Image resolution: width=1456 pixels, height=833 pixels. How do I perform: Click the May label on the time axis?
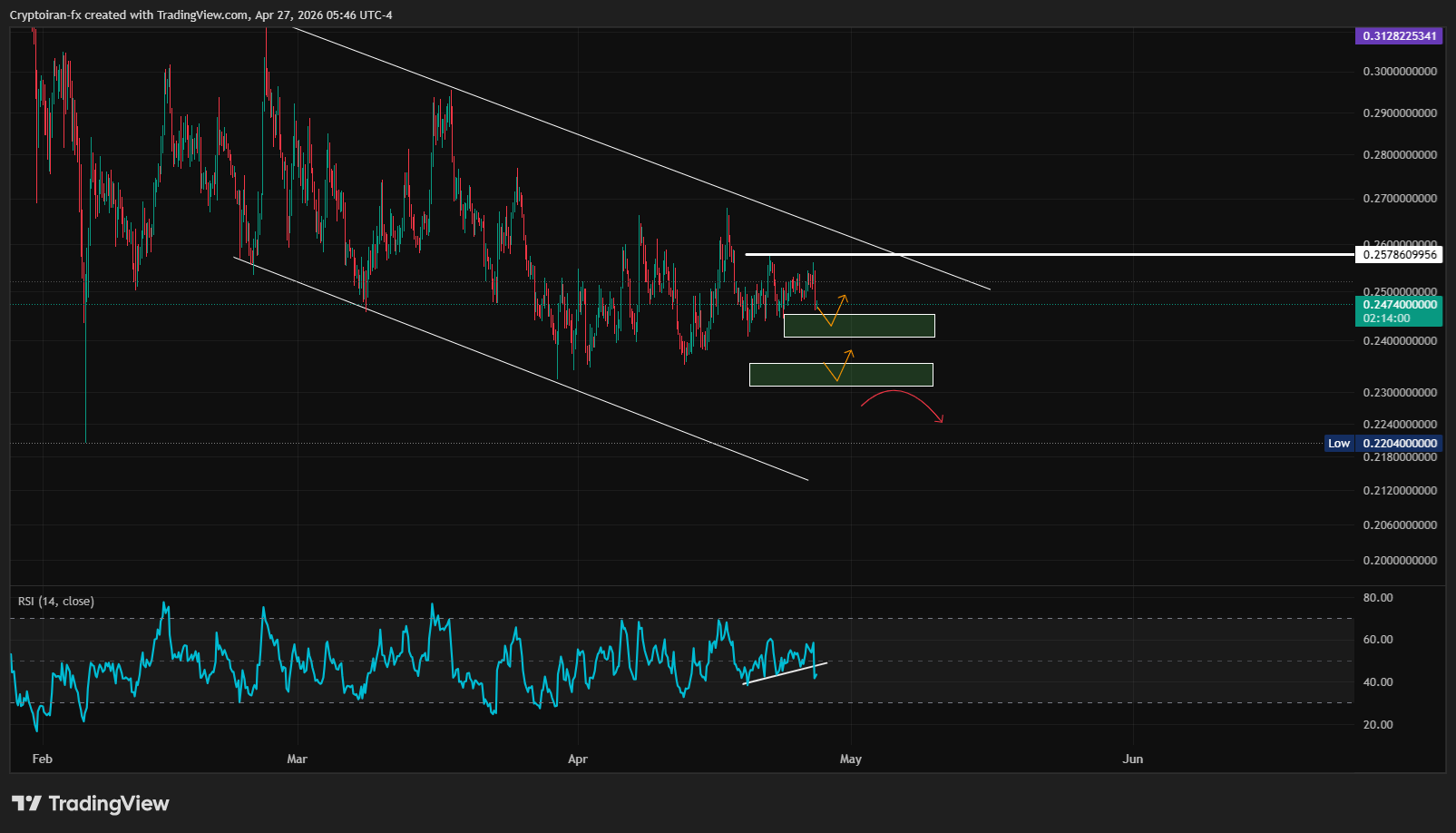(850, 759)
